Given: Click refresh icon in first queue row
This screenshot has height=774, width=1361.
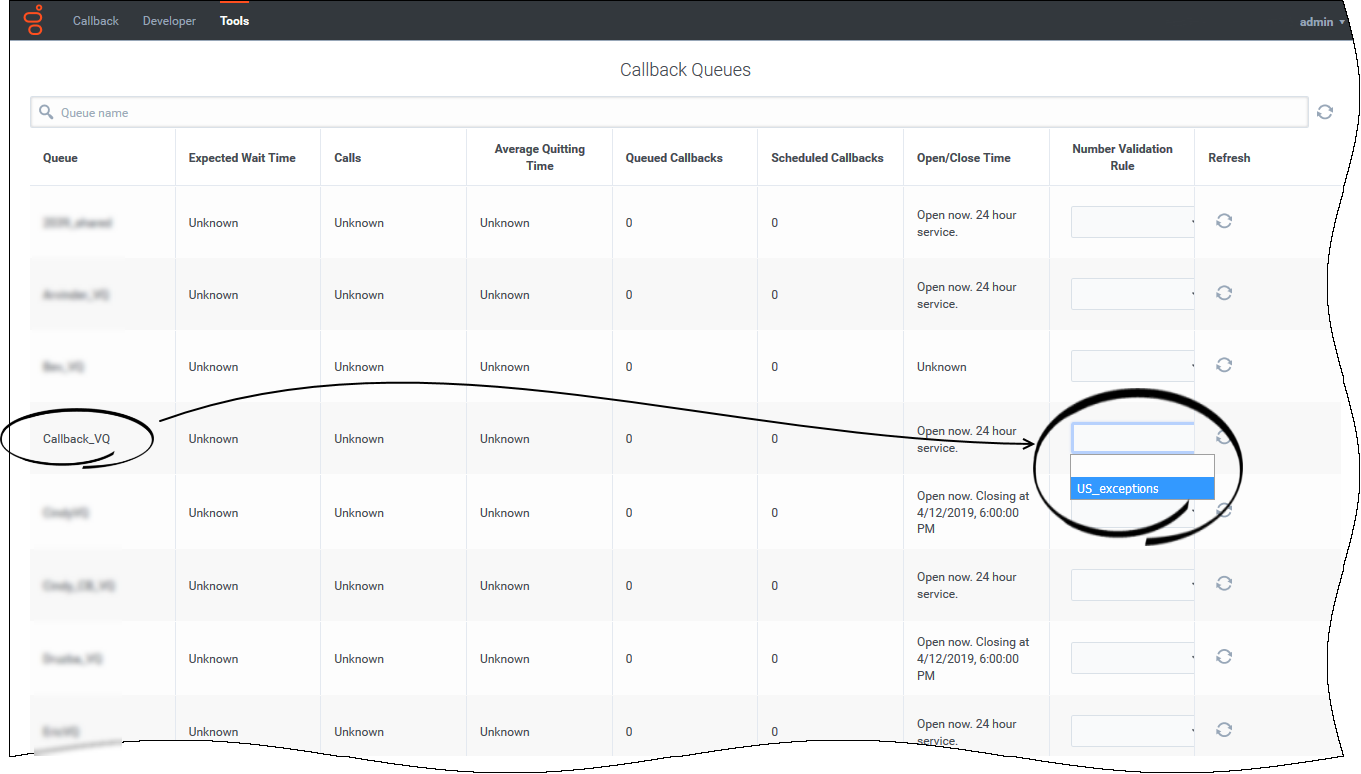Looking at the screenshot, I should click(1223, 221).
